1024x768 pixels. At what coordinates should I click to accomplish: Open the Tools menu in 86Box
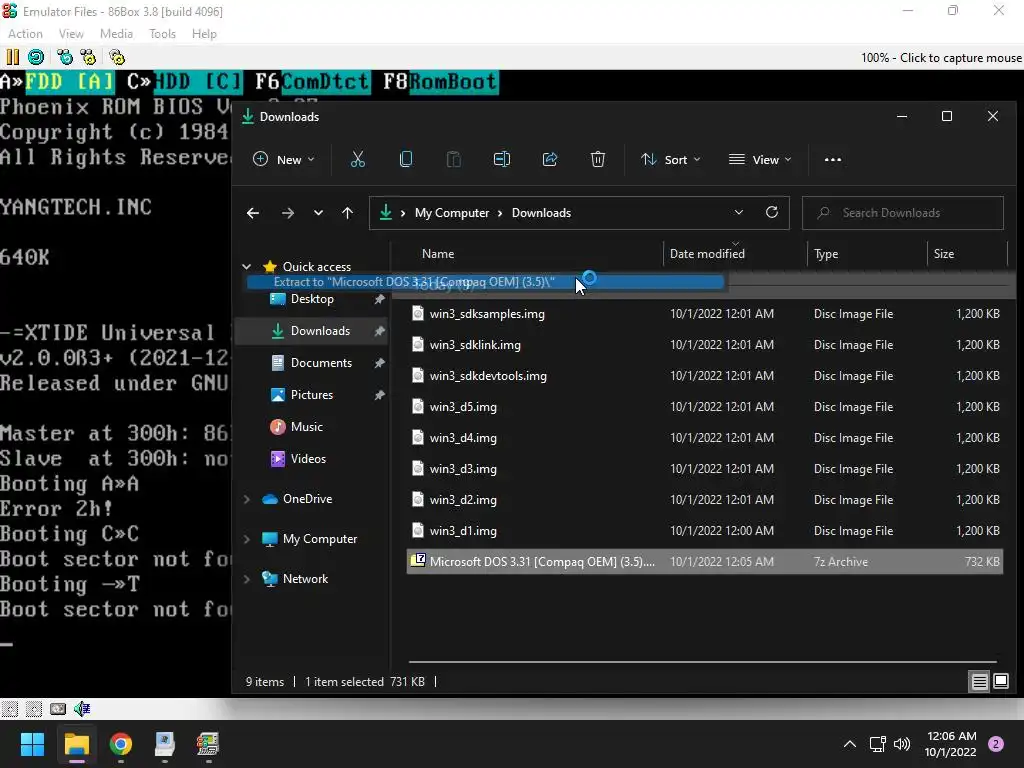coord(162,33)
